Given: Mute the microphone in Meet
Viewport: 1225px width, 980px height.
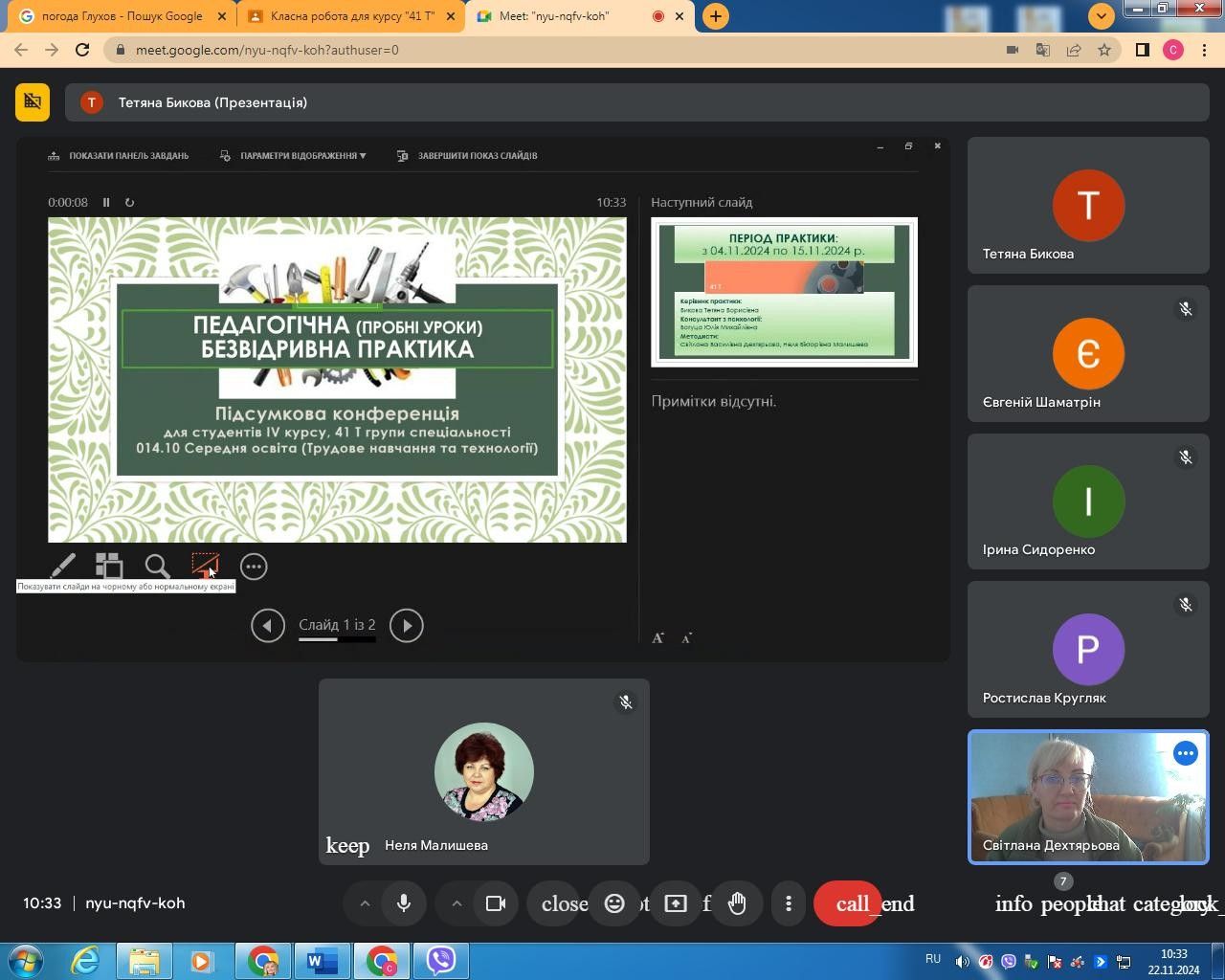Looking at the screenshot, I should pyautogui.click(x=404, y=903).
